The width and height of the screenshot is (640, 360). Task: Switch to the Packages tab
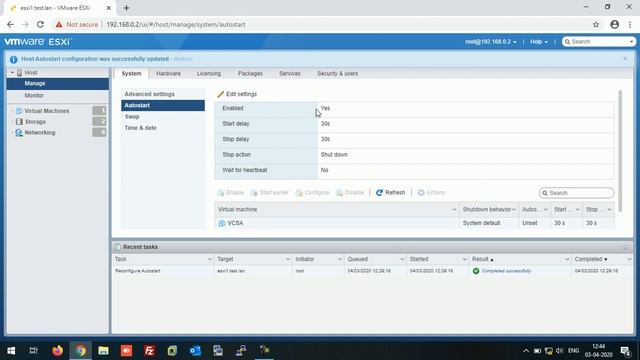[250, 73]
